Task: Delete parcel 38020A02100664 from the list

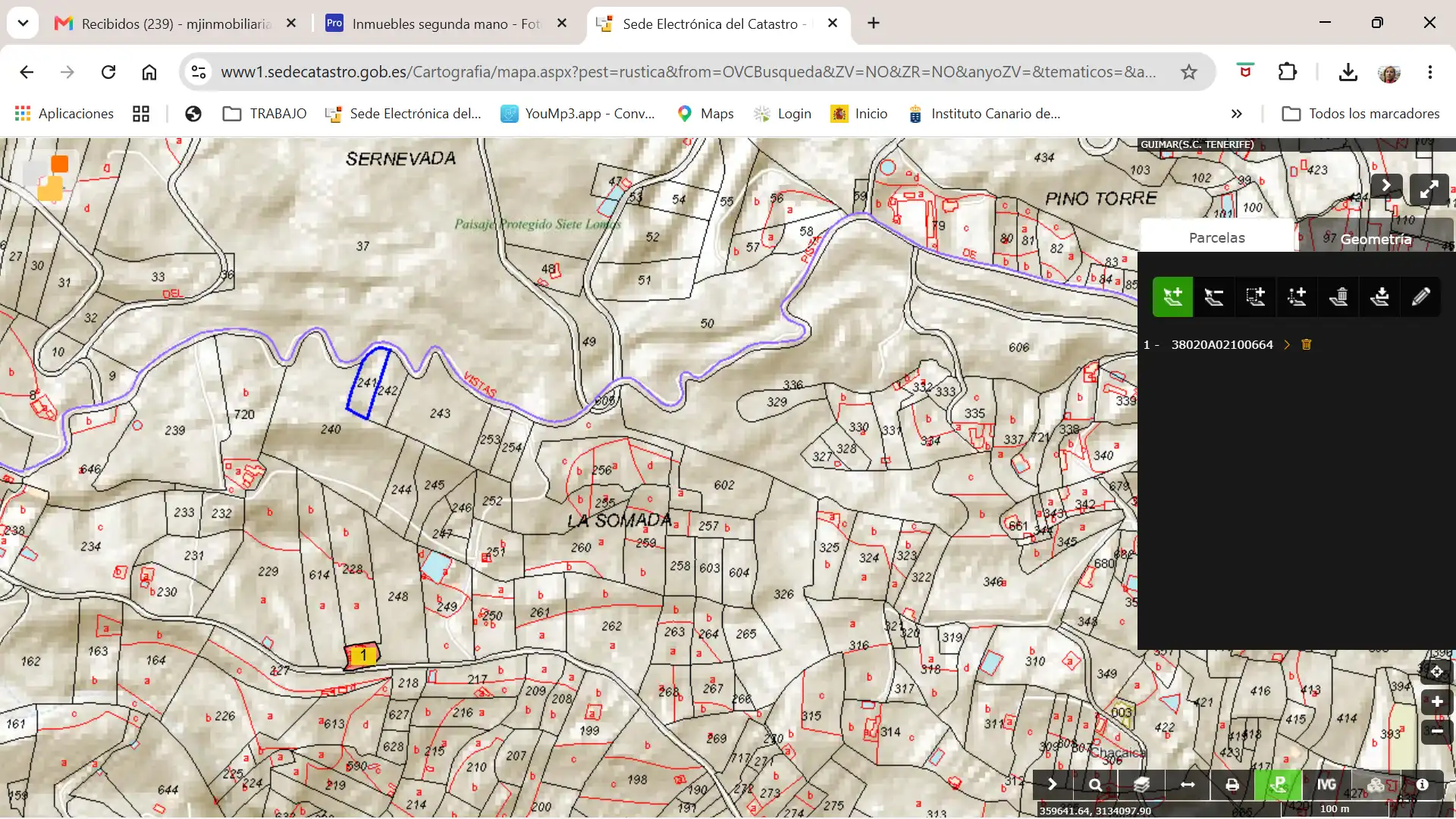Action: click(1307, 344)
